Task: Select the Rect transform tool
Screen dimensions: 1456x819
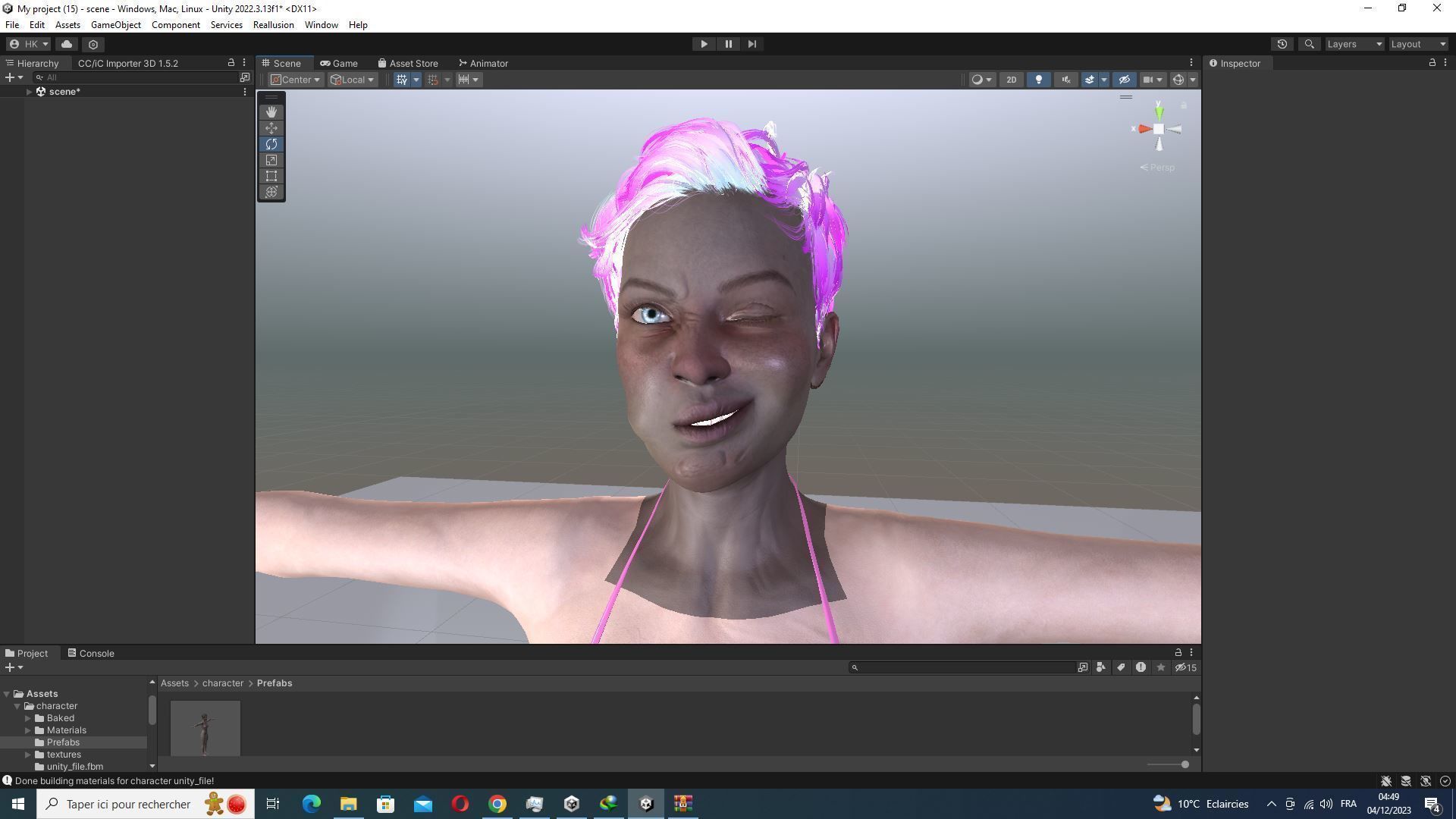Action: 271,176
